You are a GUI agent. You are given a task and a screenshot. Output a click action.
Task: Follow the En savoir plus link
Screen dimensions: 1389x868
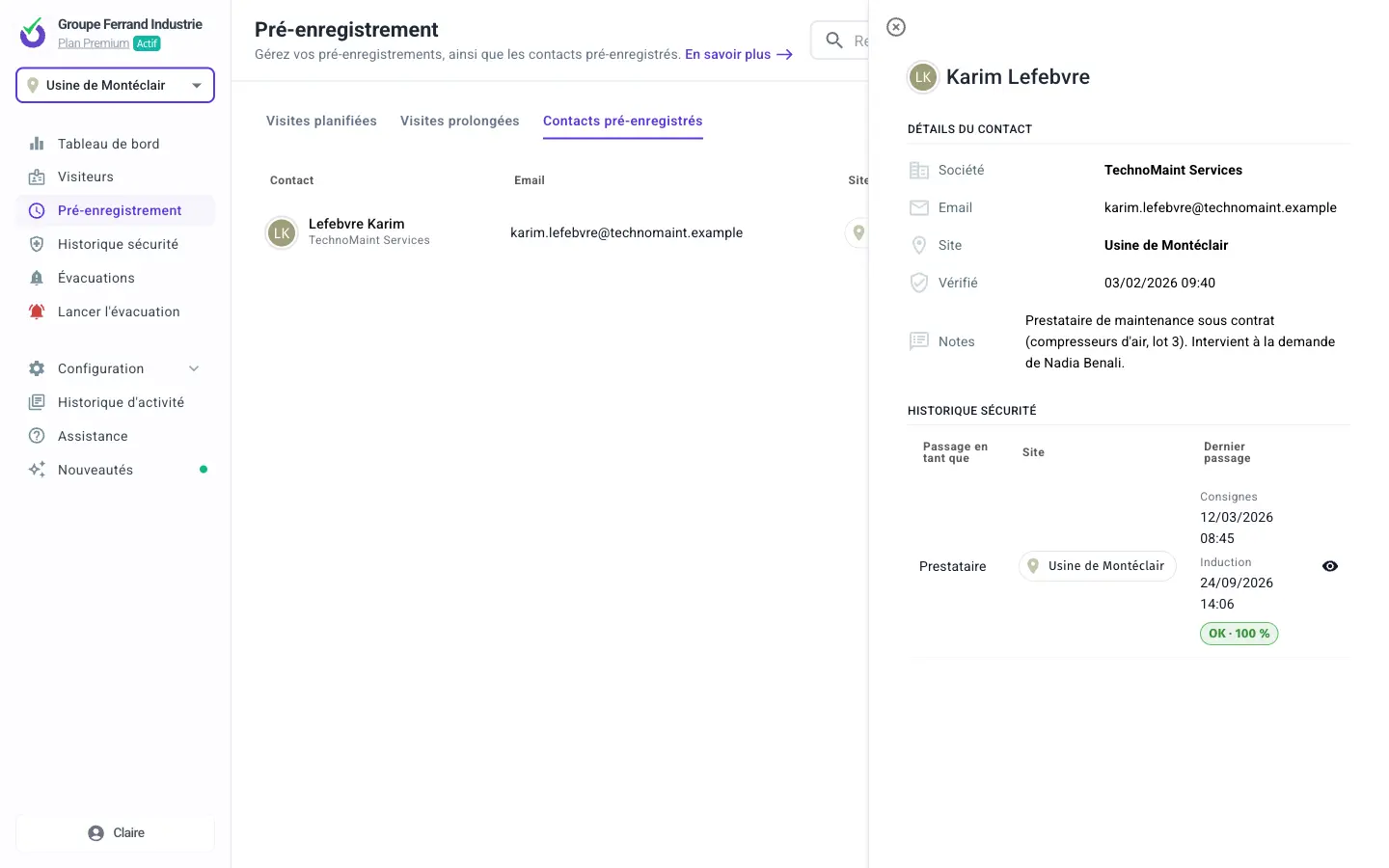(x=739, y=55)
